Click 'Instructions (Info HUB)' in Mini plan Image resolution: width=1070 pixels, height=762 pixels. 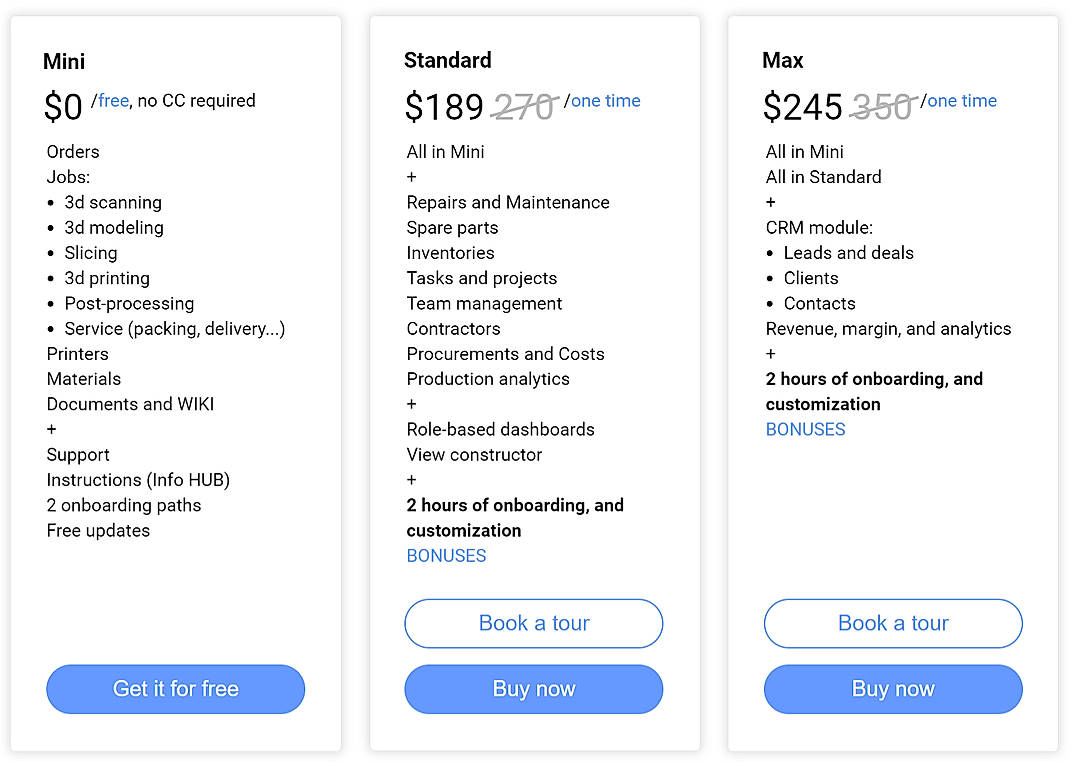137,480
